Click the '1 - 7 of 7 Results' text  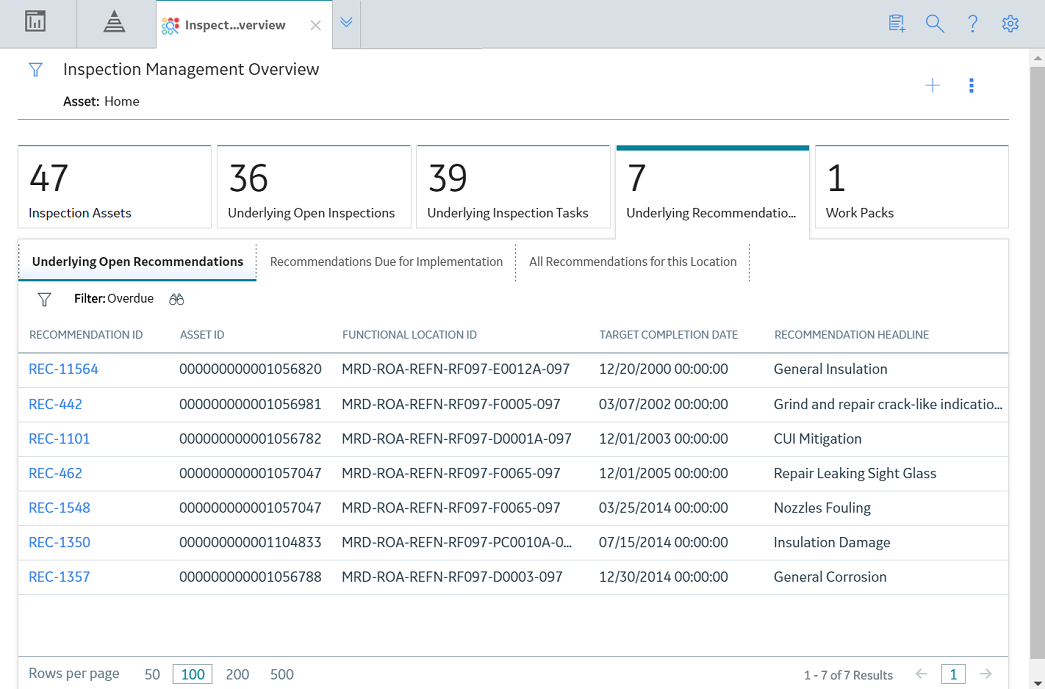click(x=848, y=675)
